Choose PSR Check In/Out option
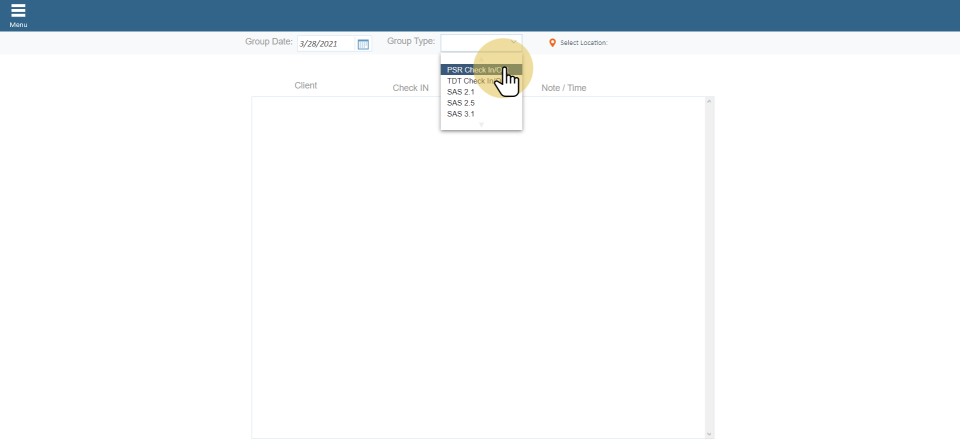Viewport: 960px width, 442px height. pyautogui.click(x=468, y=70)
